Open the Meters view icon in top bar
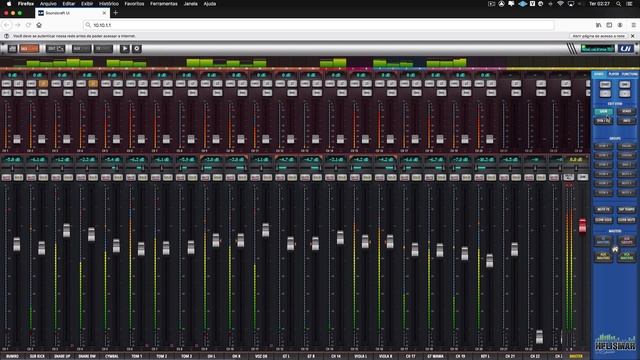 12,49
